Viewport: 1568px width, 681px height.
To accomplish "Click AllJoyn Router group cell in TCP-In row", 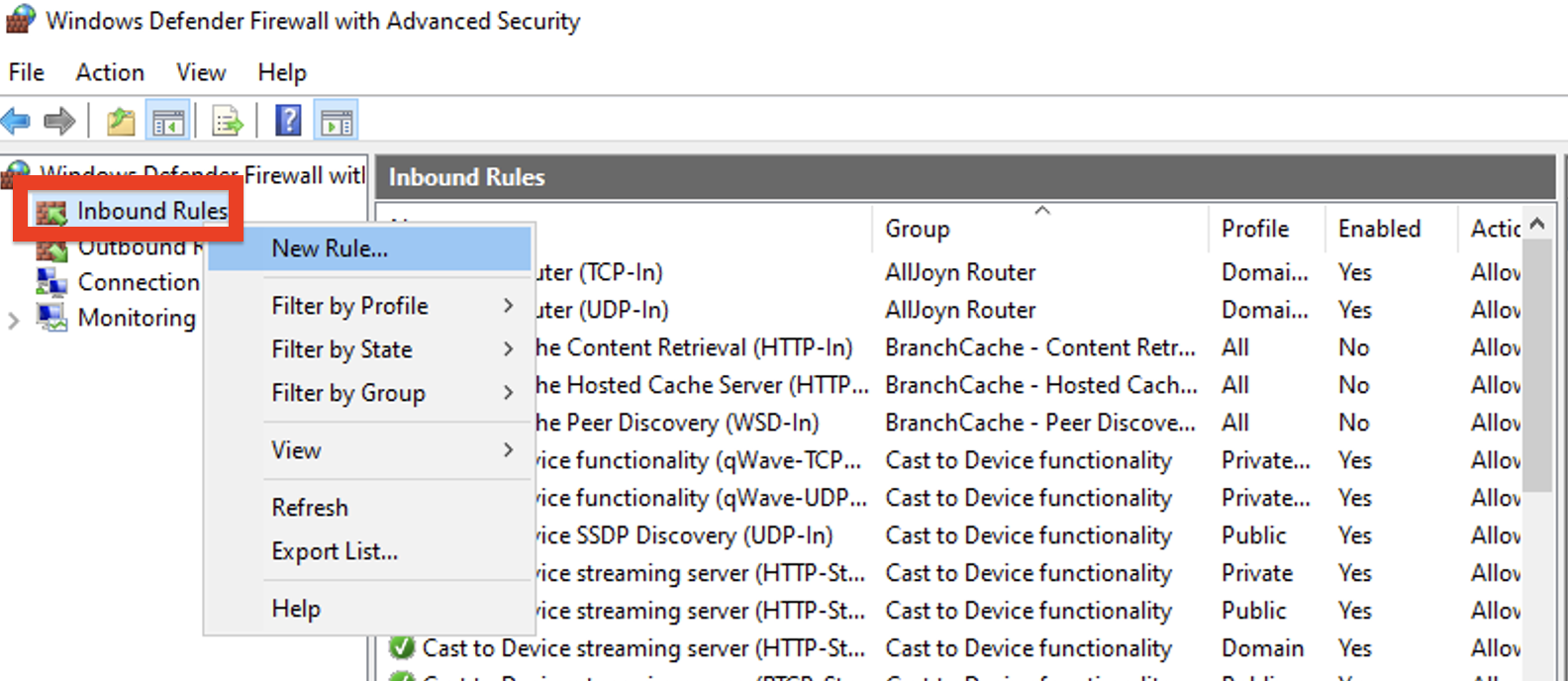I will point(960,272).
